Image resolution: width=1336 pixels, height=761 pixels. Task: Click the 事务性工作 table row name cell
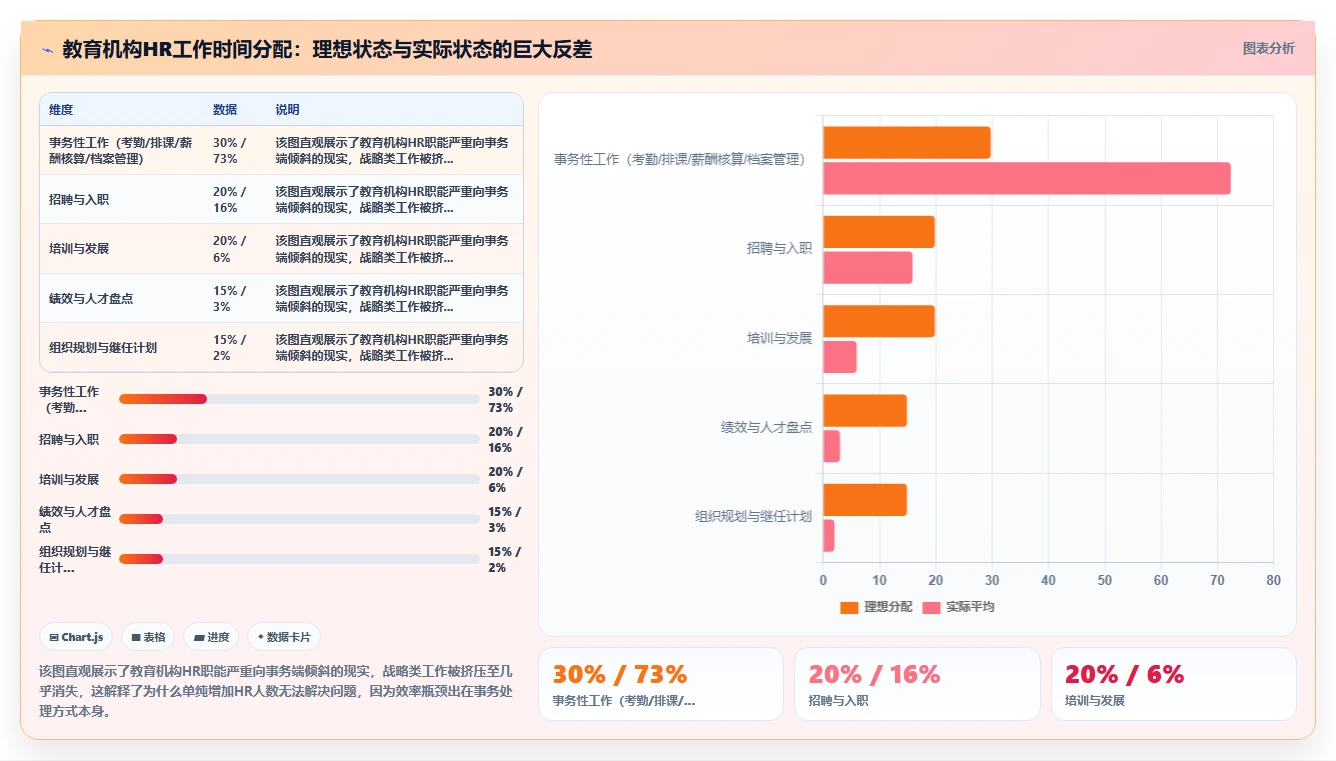pos(121,151)
